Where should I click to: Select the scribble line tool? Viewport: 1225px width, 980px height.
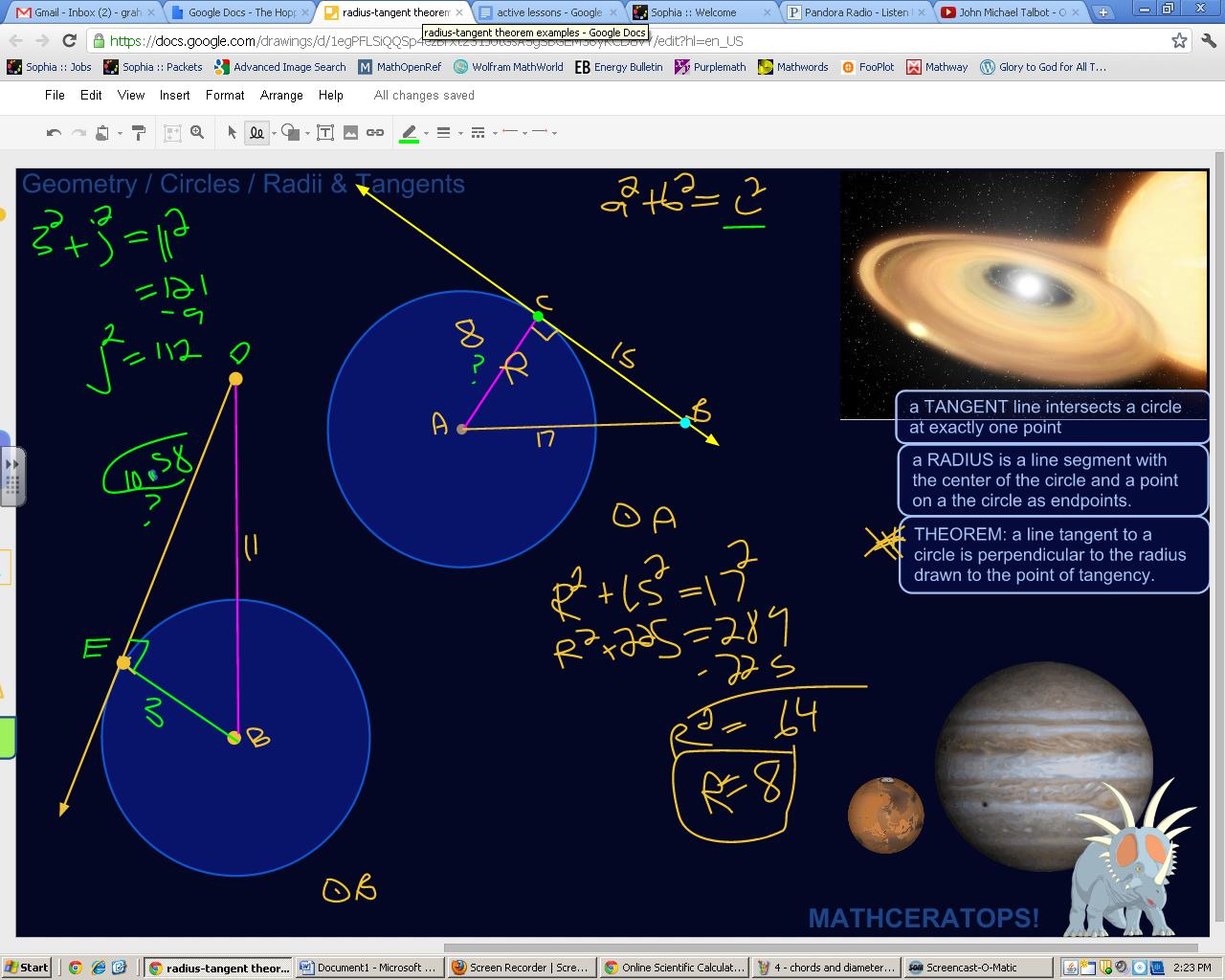[x=256, y=133]
